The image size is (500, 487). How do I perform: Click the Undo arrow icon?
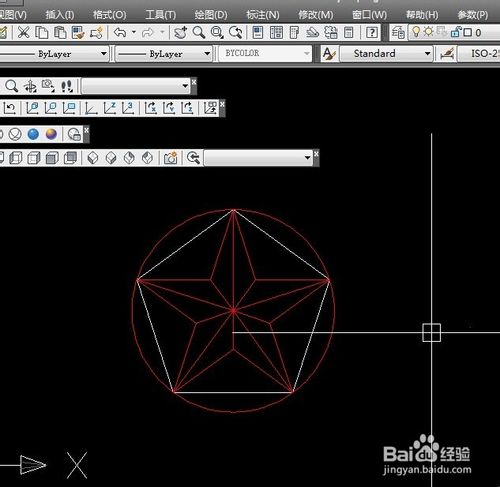(x=120, y=33)
